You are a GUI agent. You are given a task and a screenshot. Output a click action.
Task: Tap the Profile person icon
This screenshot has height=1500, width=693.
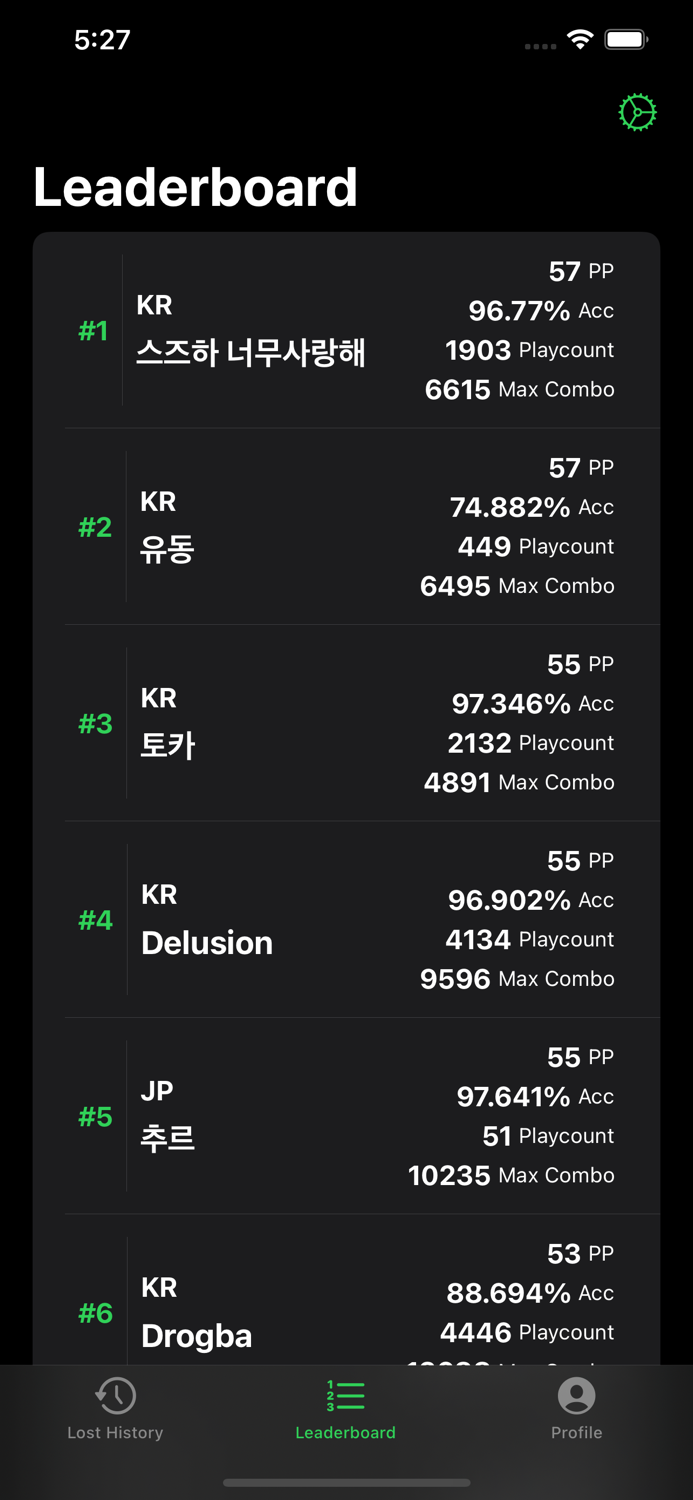(x=576, y=1396)
